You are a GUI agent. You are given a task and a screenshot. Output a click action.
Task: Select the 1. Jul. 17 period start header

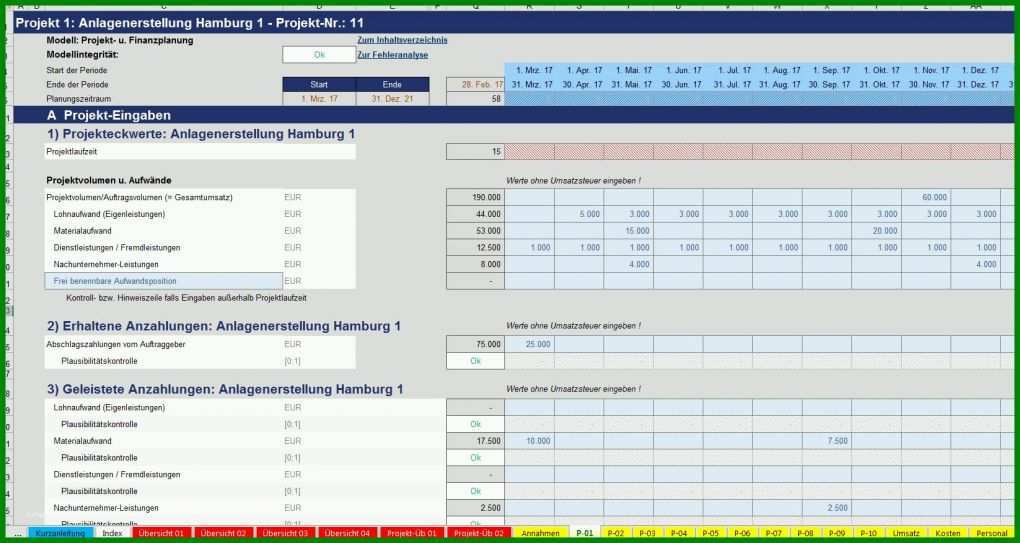click(728, 70)
